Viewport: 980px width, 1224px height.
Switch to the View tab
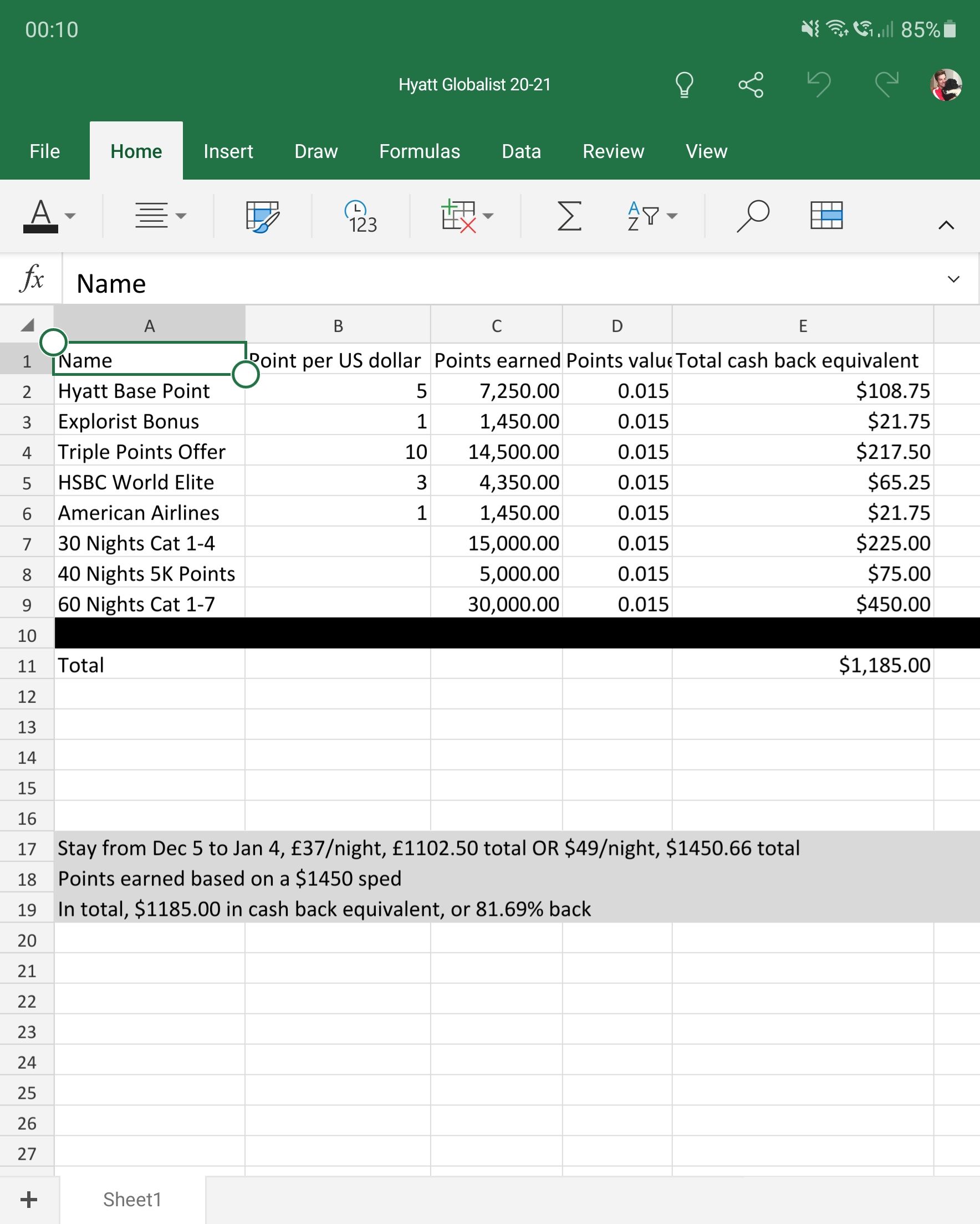pos(706,151)
